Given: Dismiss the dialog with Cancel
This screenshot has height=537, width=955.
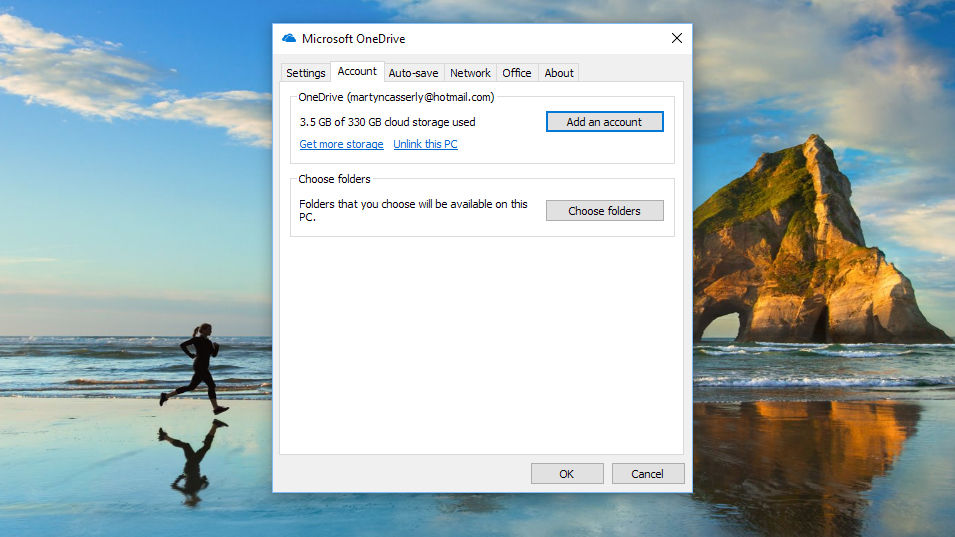Looking at the screenshot, I should coord(648,474).
